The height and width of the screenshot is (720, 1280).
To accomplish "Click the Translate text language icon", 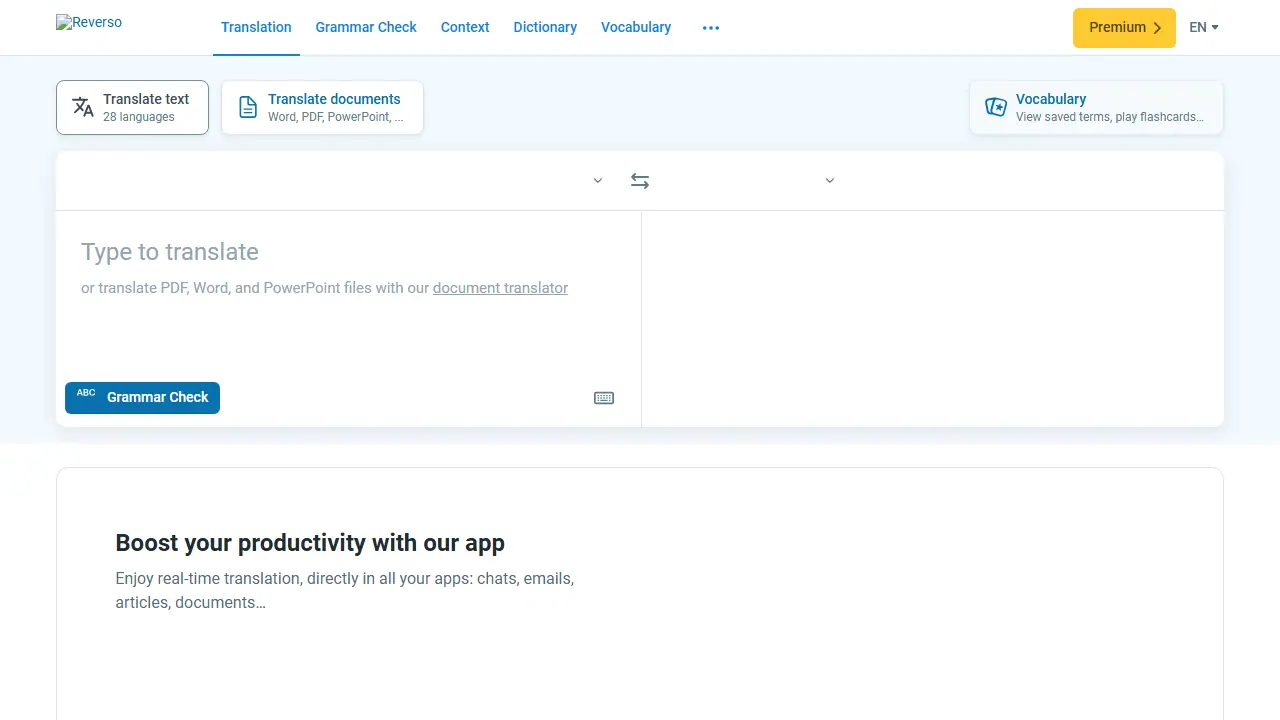I will [x=83, y=107].
